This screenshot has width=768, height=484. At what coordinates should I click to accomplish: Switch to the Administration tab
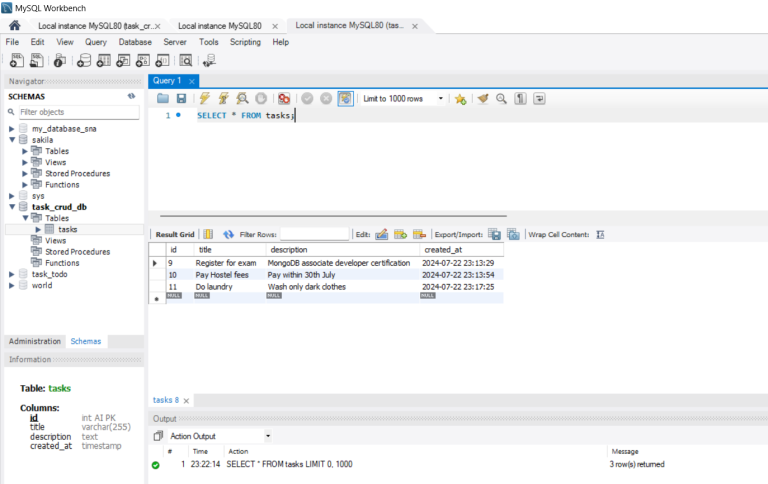point(34,341)
